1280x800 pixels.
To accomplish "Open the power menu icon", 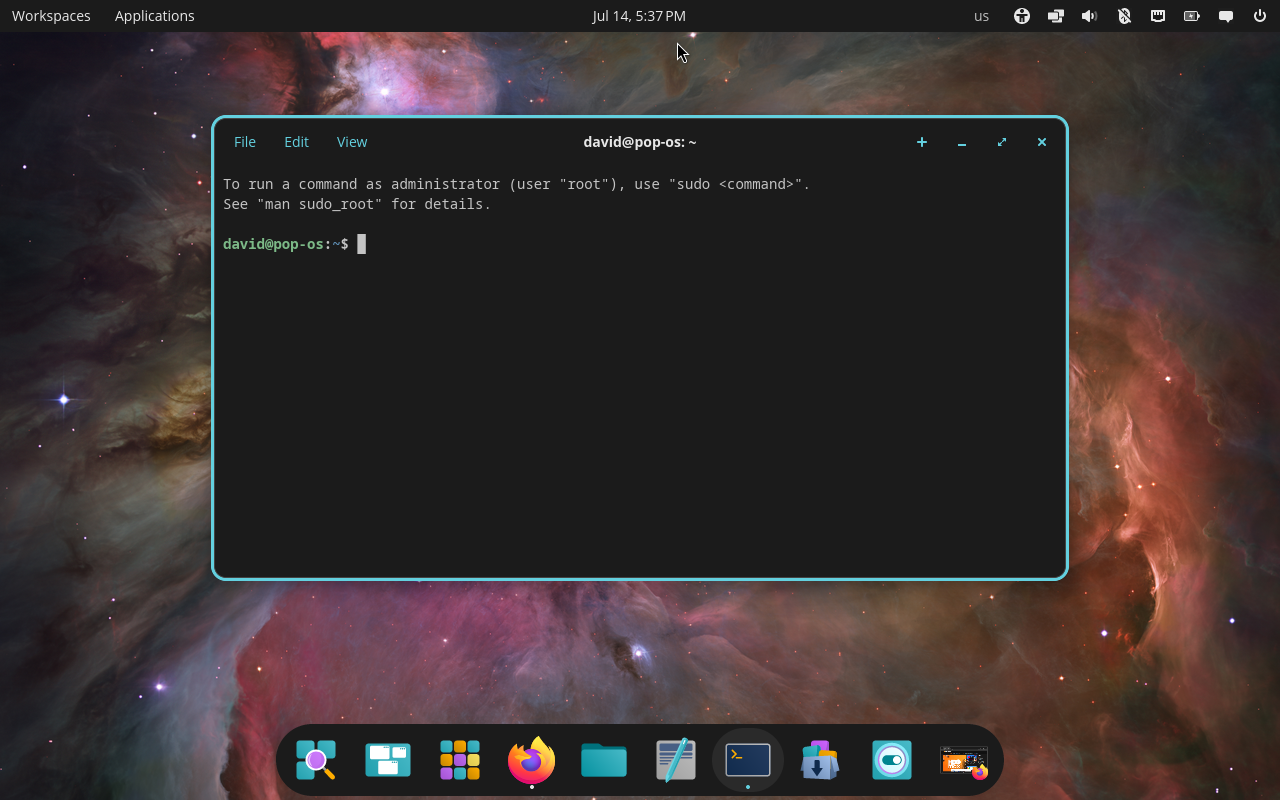I will click(1260, 16).
